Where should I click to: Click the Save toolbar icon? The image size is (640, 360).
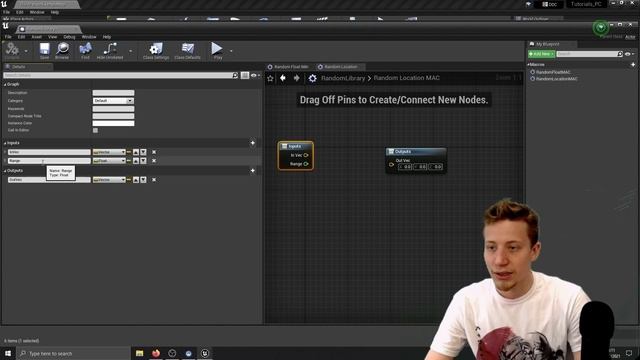point(44,51)
